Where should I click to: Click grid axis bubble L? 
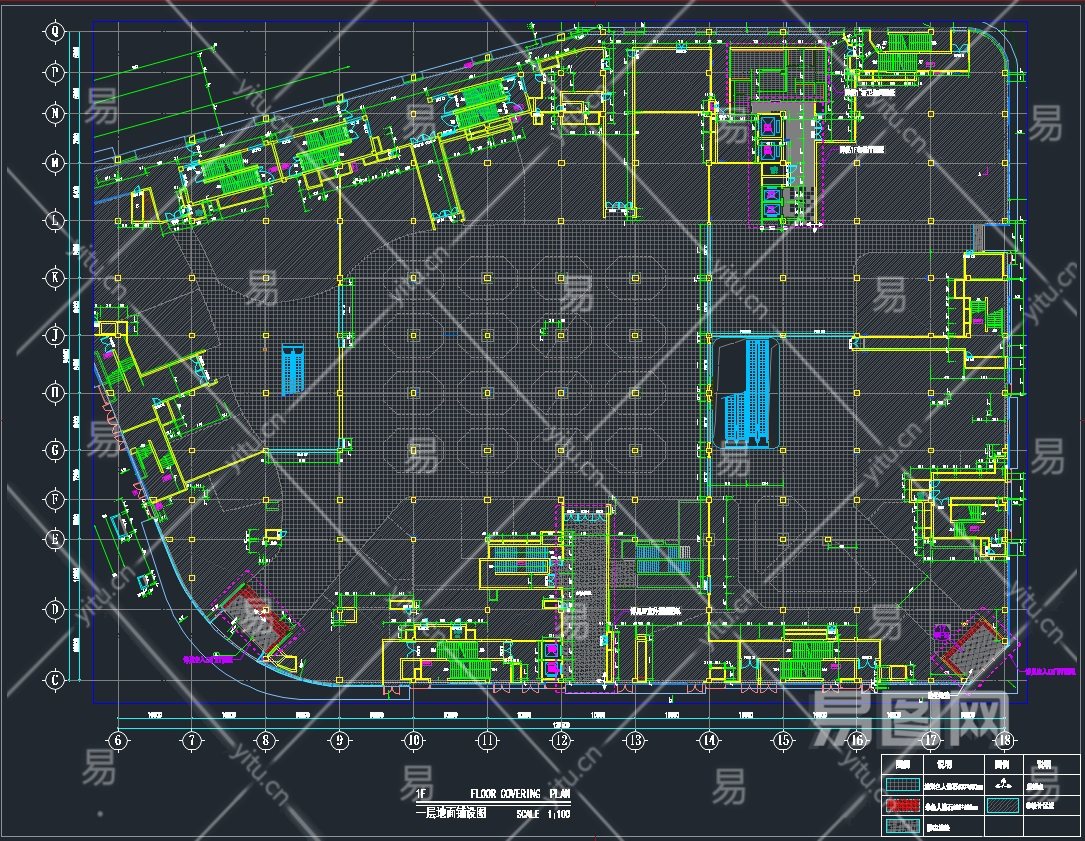tap(55, 221)
